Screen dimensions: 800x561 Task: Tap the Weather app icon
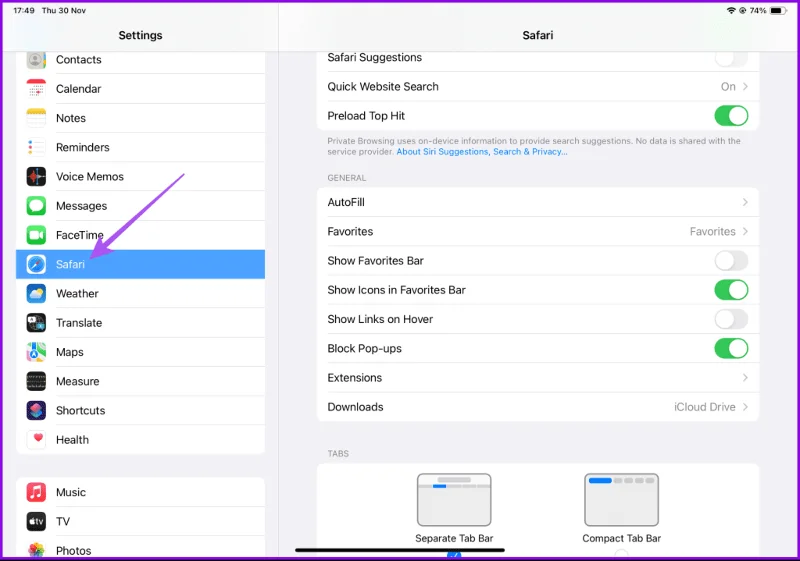pyautogui.click(x=36, y=294)
